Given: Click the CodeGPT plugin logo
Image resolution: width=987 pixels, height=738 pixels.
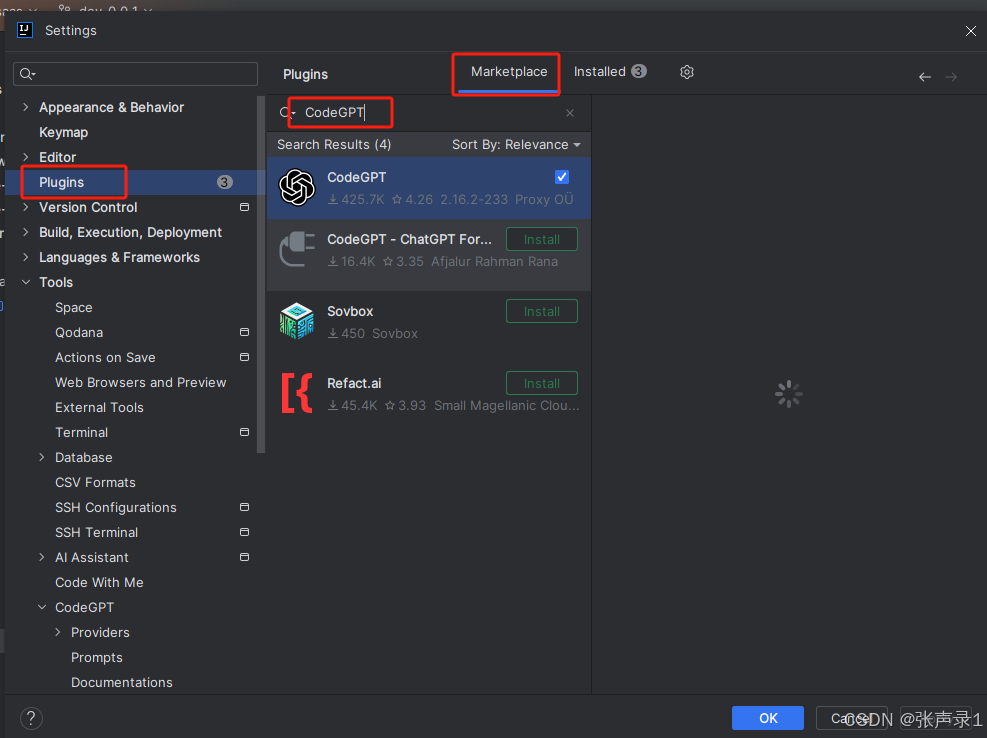Looking at the screenshot, I should click(x=297, y=188).
